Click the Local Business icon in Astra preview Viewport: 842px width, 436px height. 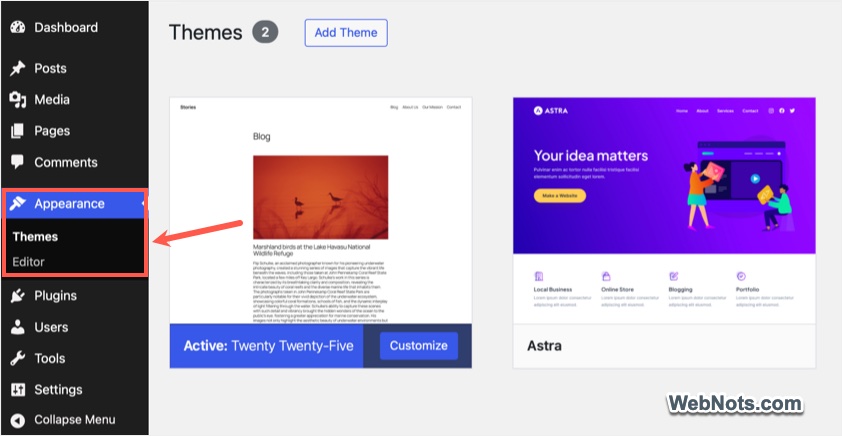click(x=539, y=277)
